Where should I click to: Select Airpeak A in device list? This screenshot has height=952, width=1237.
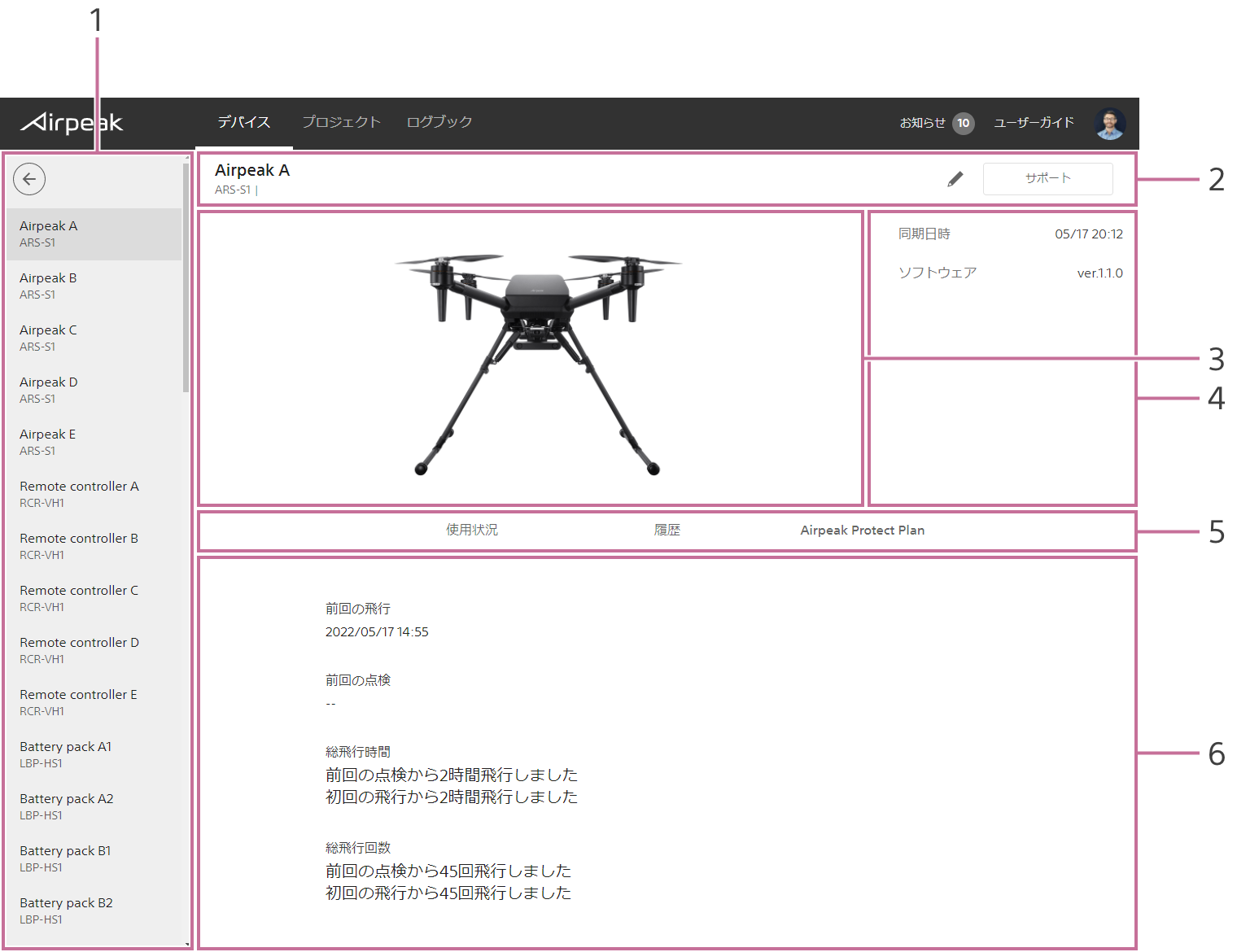[94, 234]
